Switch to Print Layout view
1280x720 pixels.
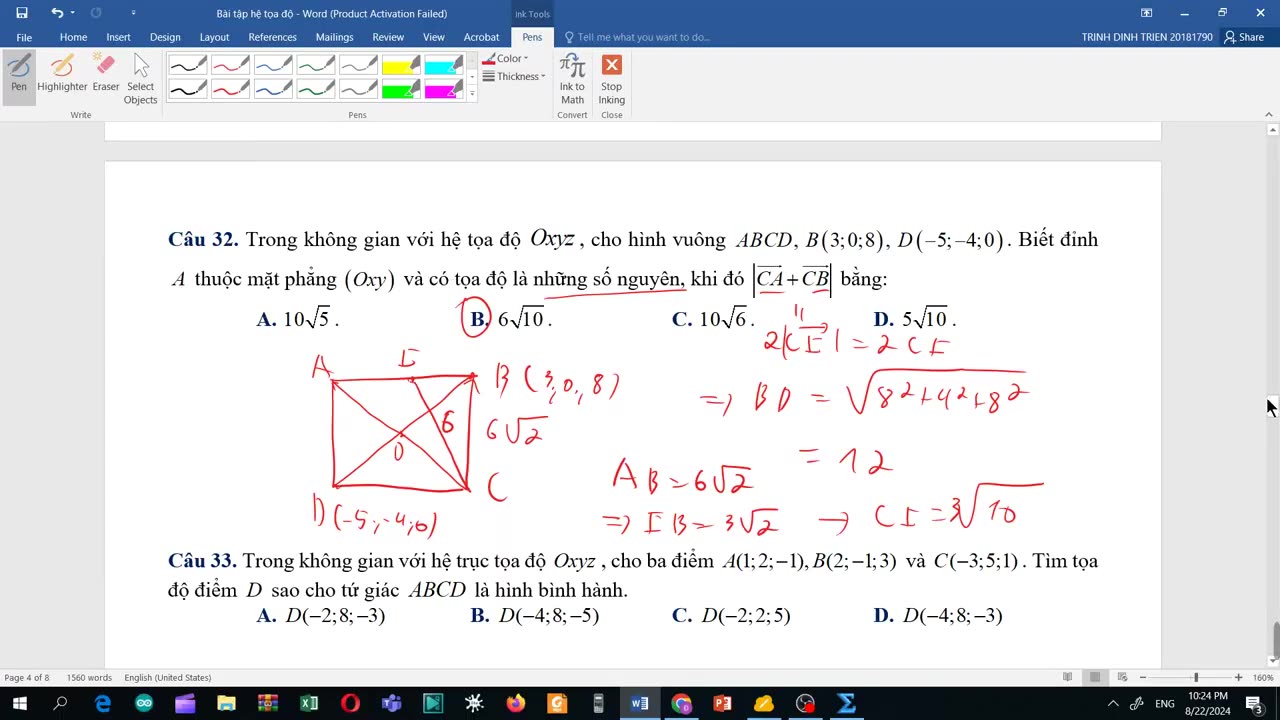(1095, 677)
